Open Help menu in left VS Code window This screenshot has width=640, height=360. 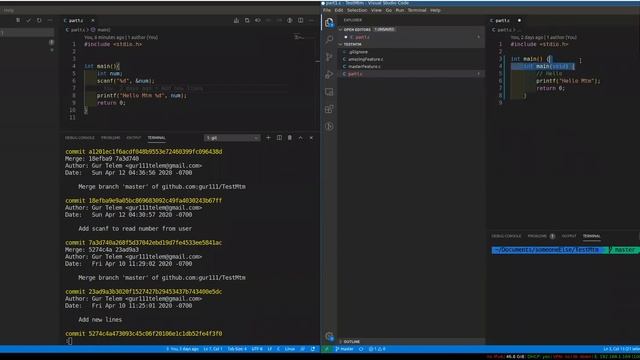tap(9, 10)
